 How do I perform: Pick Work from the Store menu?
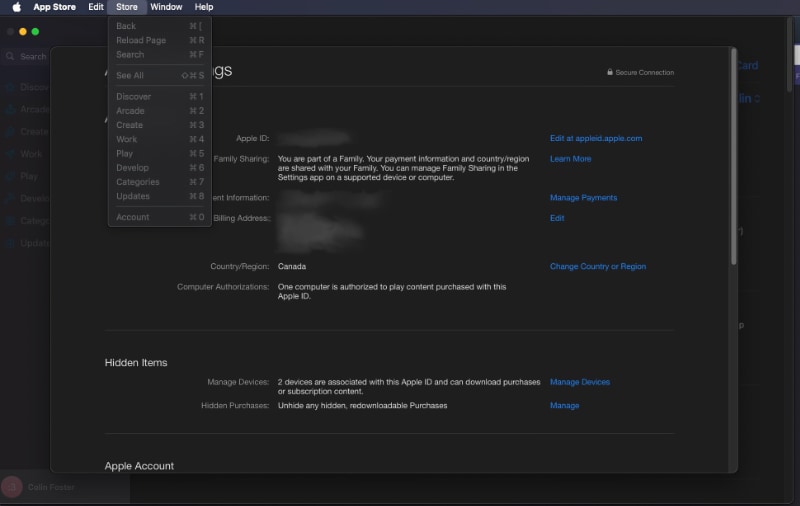[160, 139]
